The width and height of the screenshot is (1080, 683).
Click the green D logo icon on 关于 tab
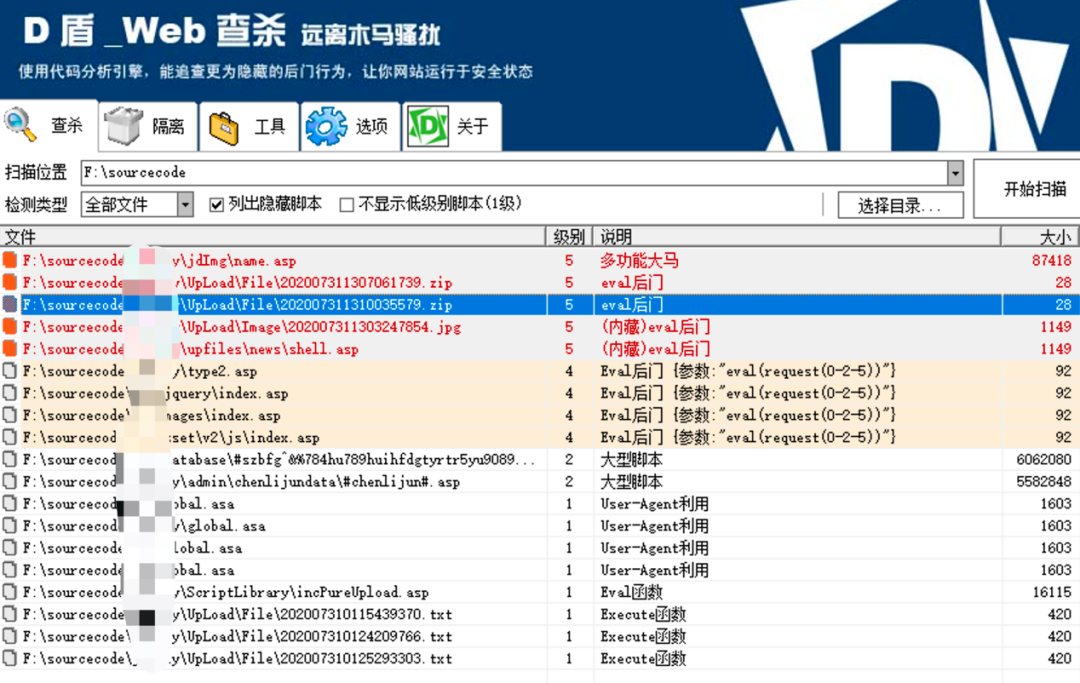click(x=428, y=126)
